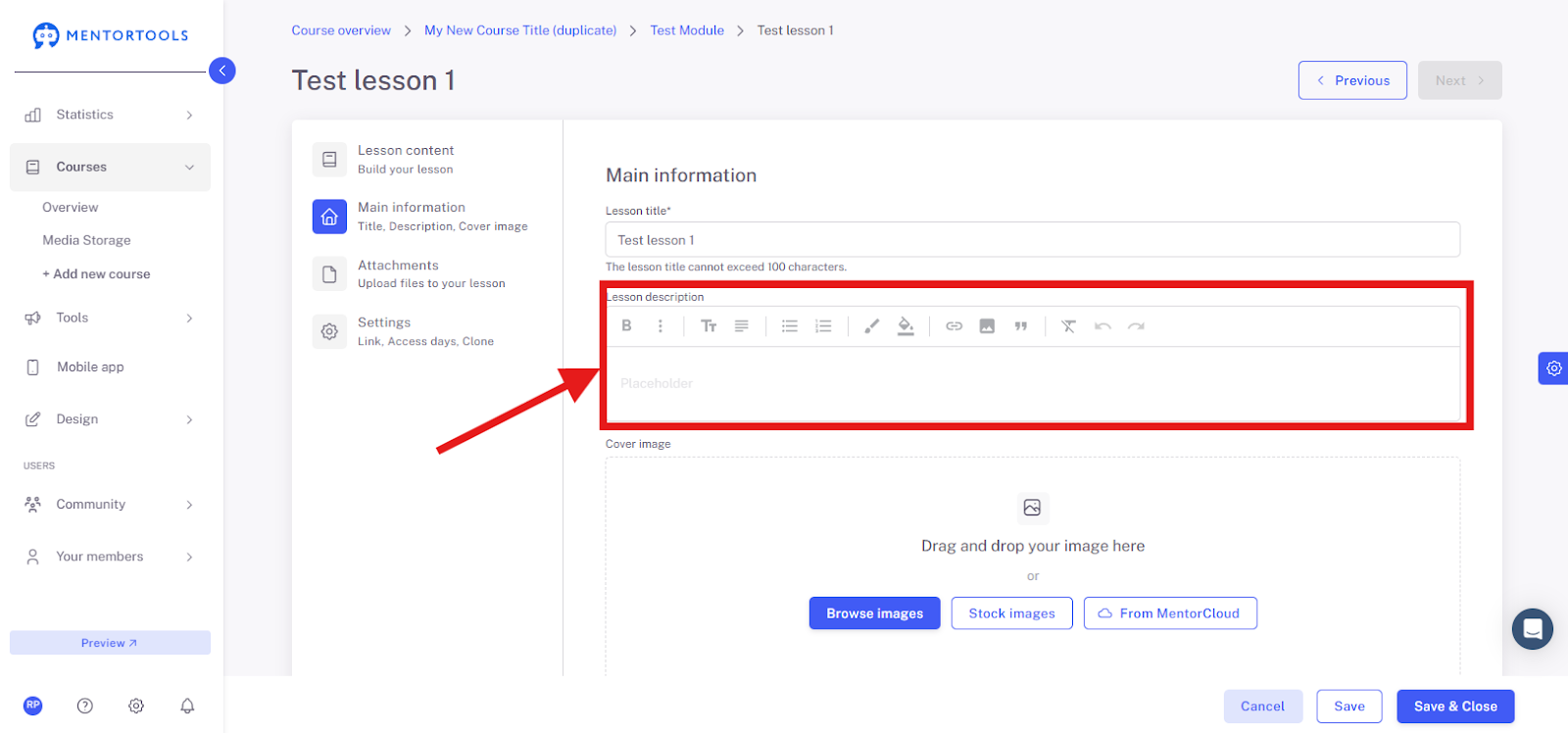Click the RP user avatar
The width and height of the screenshot is (1568, 733).
33,706
